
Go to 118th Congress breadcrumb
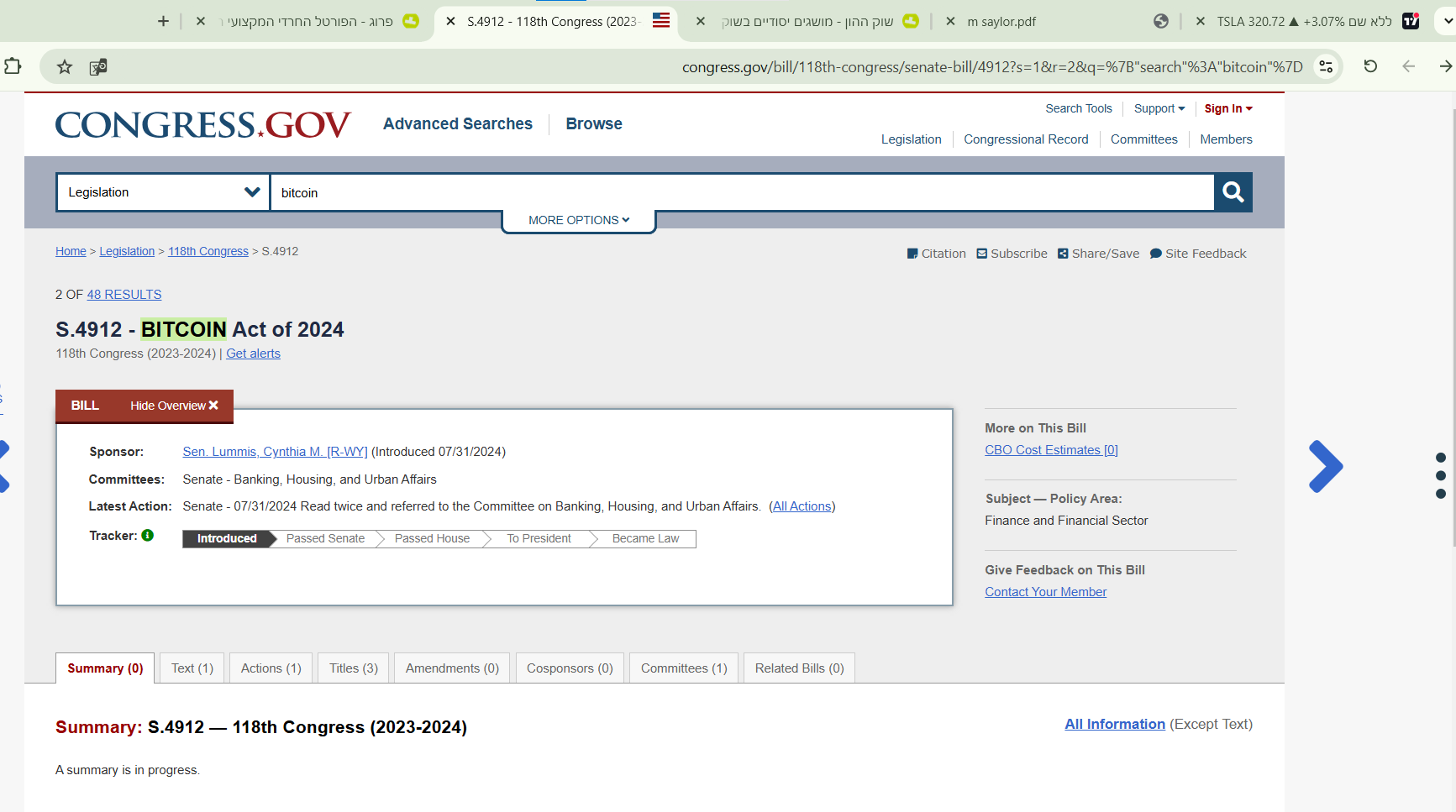click(208, 251)
